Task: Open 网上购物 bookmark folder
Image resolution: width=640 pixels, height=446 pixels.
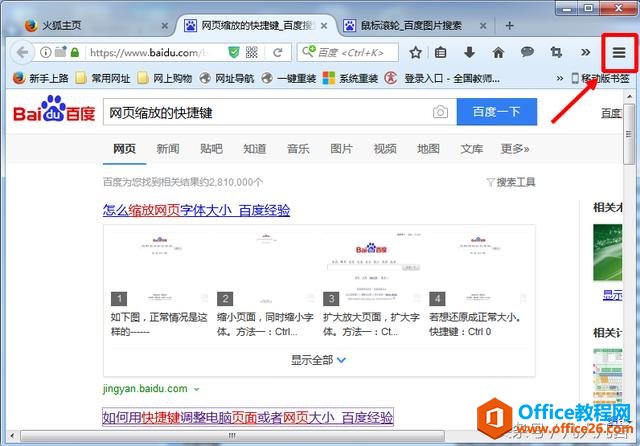Action: pyautogui.click(x=164, y=78)
